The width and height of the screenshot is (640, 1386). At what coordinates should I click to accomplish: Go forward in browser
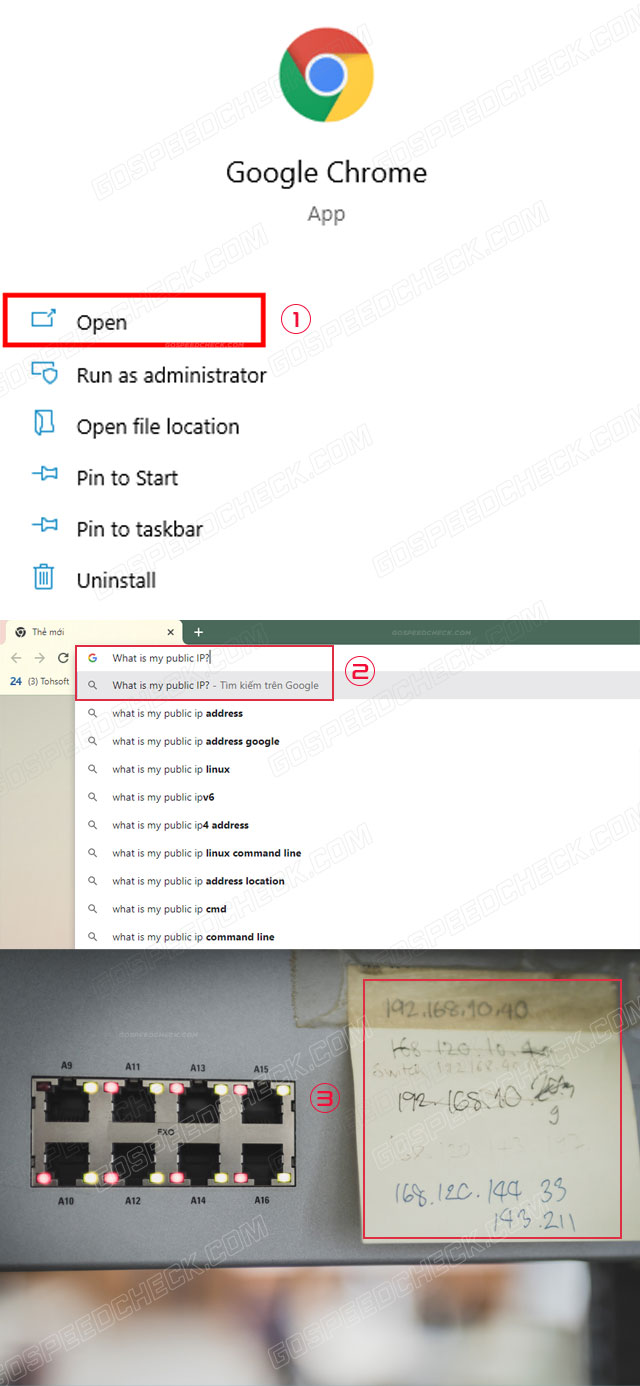tap(39, 658)
